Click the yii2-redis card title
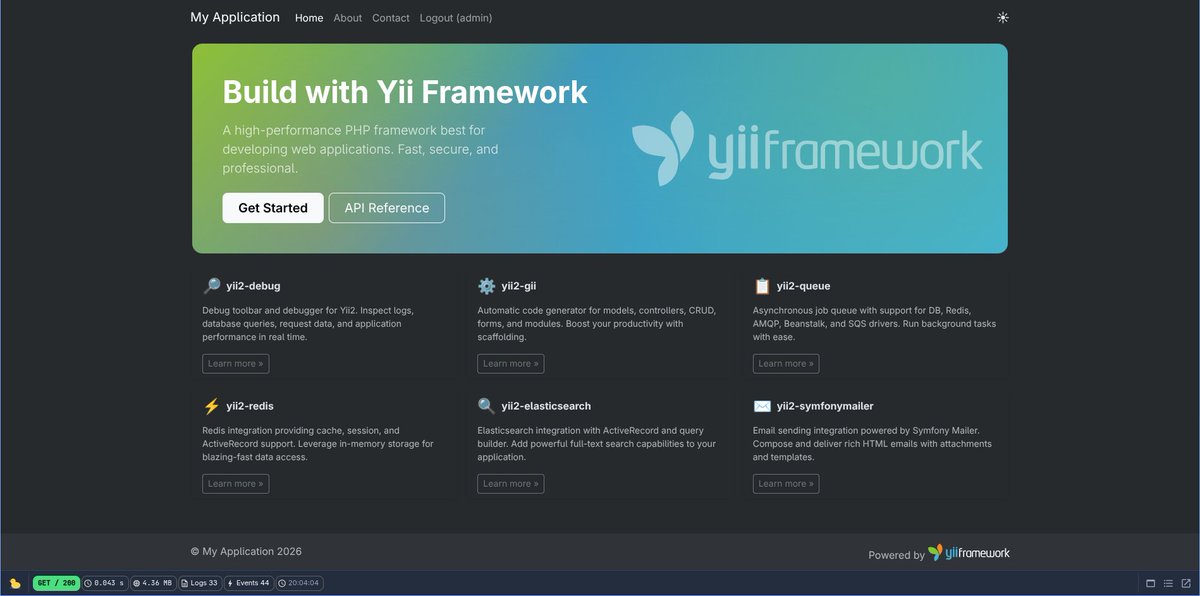 tap(250, 406)
